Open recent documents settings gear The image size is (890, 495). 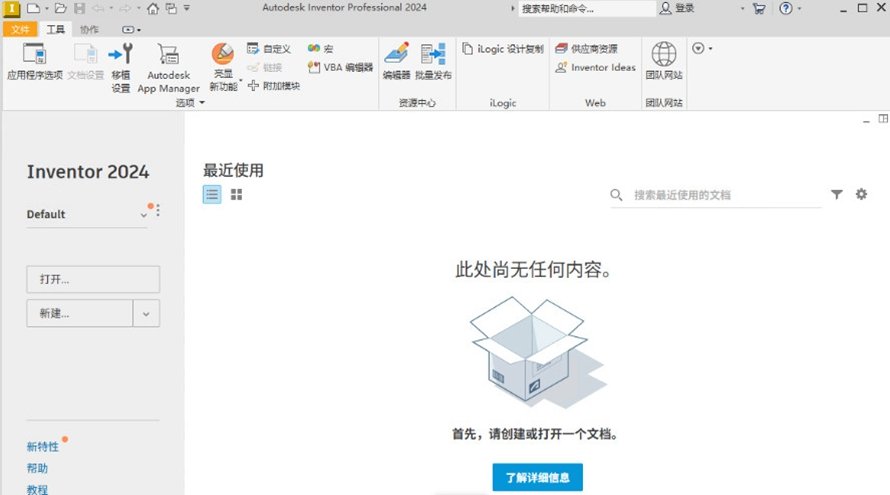tap(862, 194)
